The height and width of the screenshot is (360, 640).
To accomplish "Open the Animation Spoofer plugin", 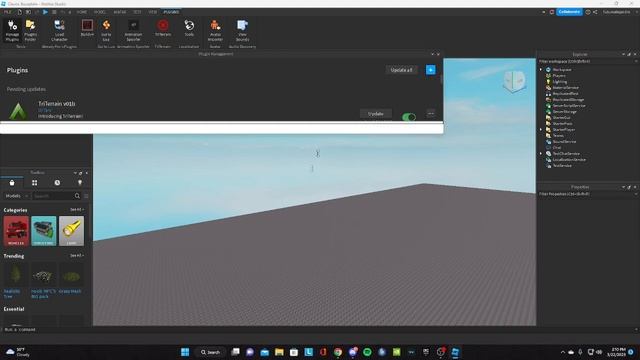I will (x=133, y=31).
